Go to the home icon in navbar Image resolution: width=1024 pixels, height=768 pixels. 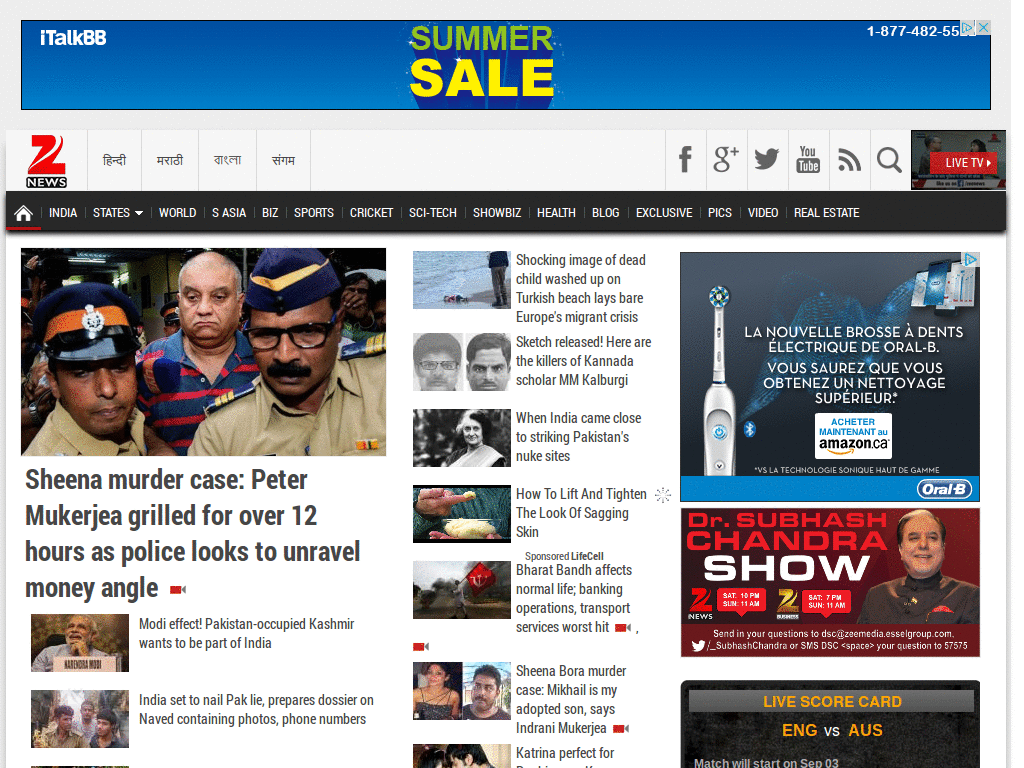(x=24, y=213)
